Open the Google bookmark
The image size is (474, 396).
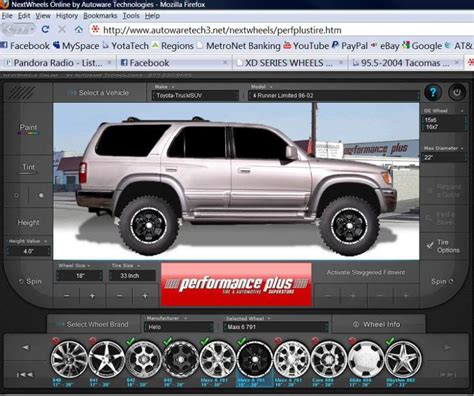pos(422,46)
